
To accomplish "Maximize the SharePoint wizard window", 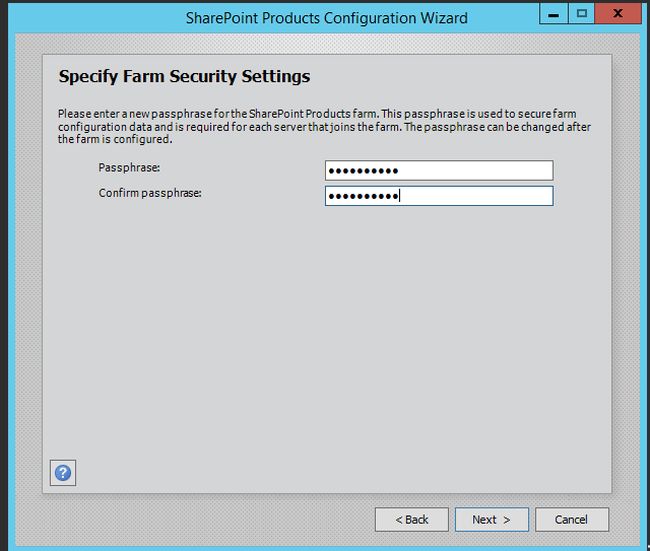I will pyautogui.click(x=581, y=14).
